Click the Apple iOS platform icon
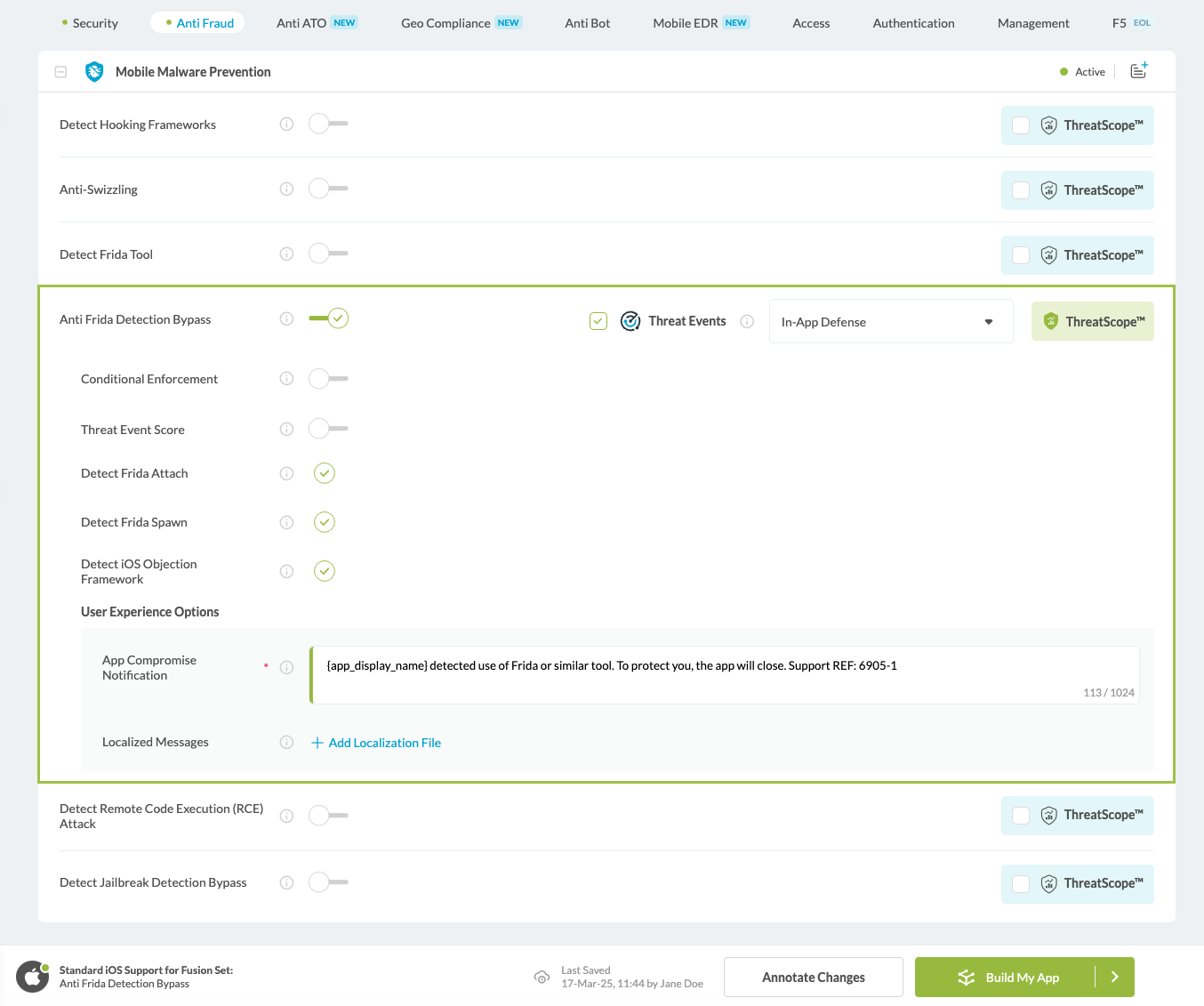1204x1006 pixels. [33, 977]
